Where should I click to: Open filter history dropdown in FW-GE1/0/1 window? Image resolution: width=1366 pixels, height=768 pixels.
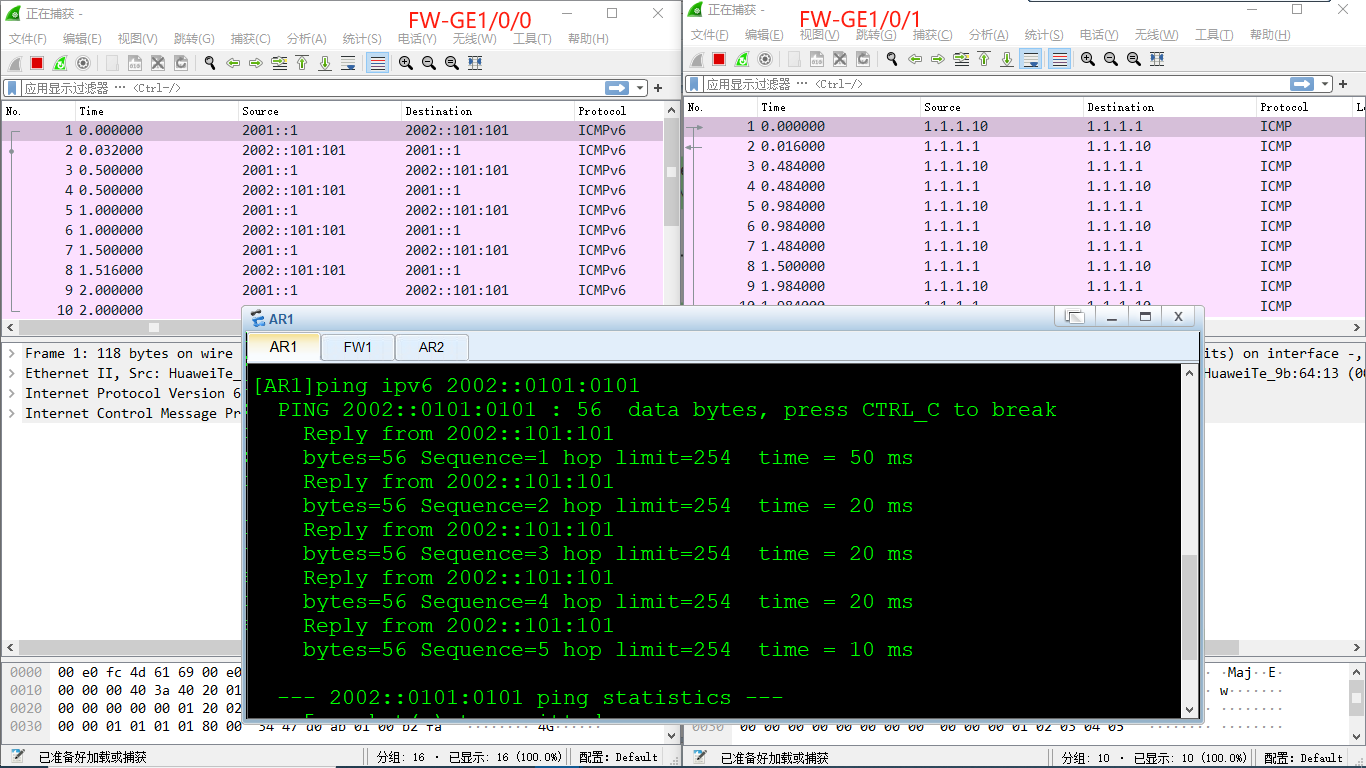coord(1325,84)
